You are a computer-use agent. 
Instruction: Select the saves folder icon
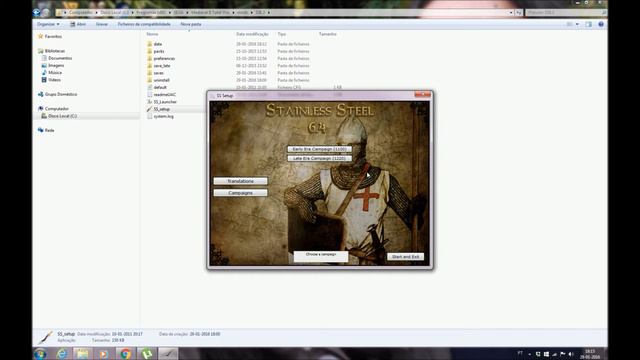149,73
